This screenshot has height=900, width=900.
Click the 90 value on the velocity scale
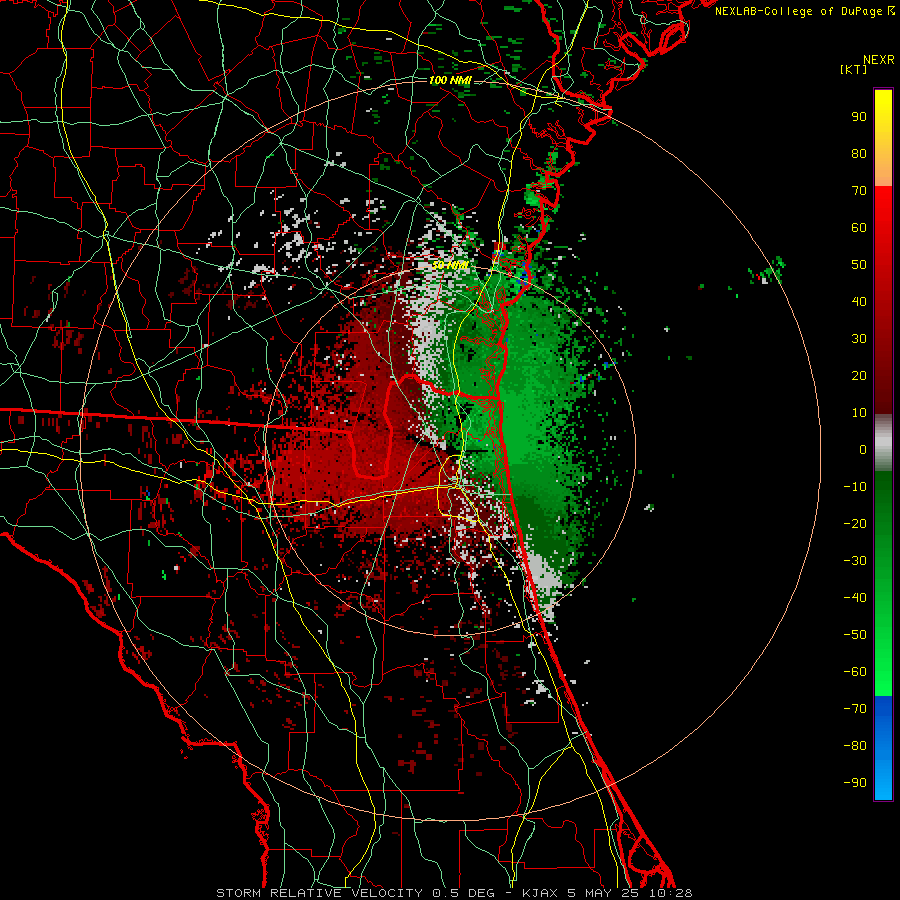(859, 117)
